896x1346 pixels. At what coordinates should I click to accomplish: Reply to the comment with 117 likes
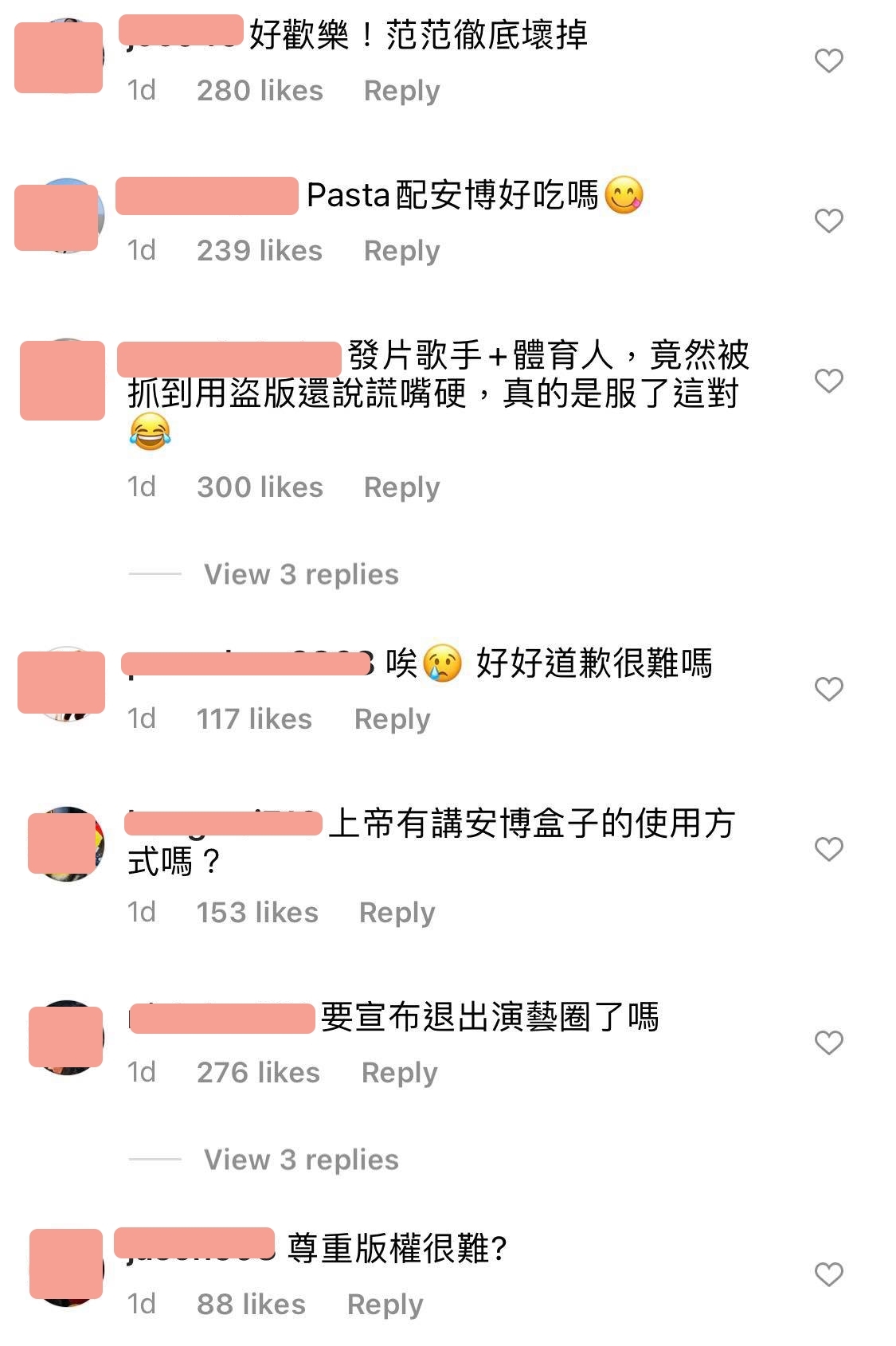pos(392,719)
